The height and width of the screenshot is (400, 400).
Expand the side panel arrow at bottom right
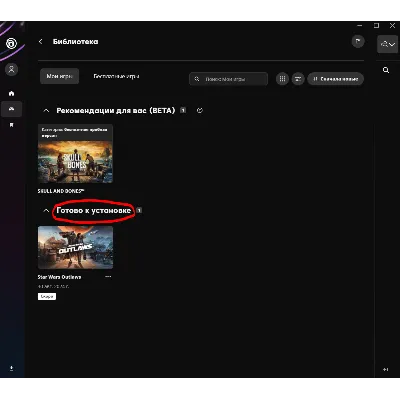point(386,369)
